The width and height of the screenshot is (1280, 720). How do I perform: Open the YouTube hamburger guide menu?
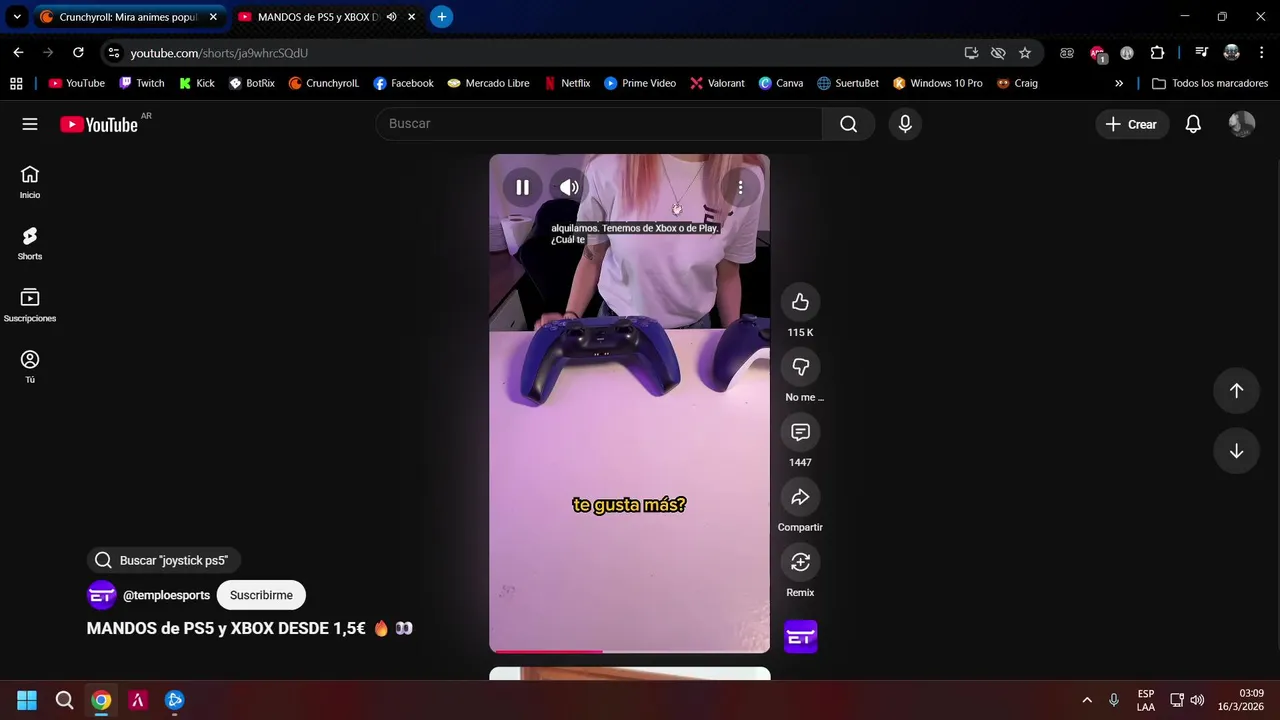(30, 124)
